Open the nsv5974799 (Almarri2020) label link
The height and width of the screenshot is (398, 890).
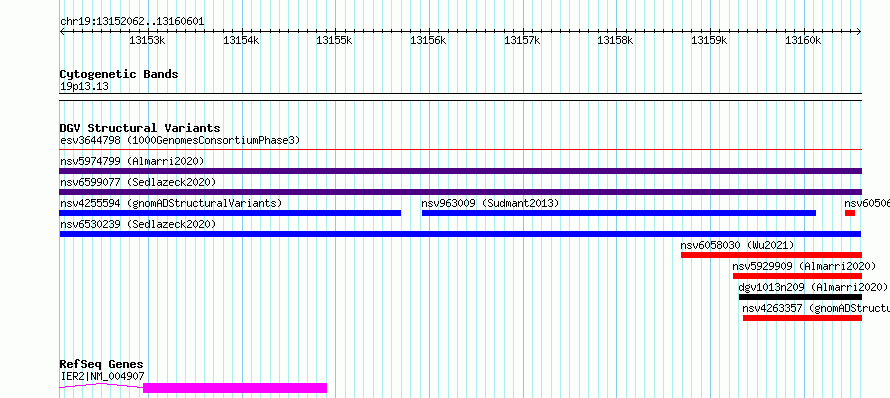tap(132, 161)
